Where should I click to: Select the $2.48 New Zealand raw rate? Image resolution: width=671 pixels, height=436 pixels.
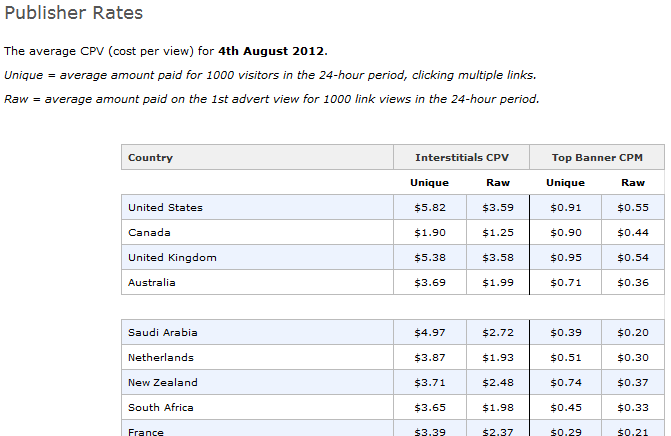point(498,382)
